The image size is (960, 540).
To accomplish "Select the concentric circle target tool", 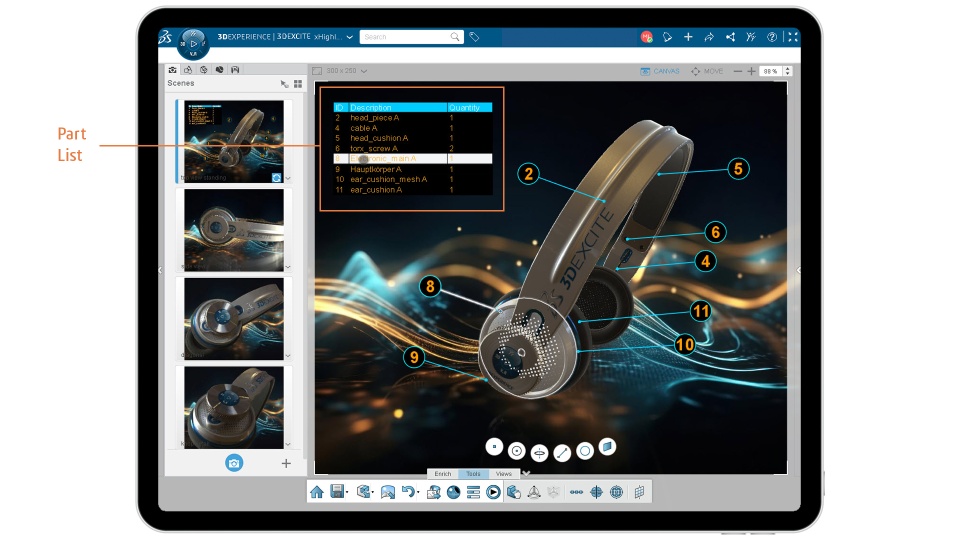I will coord(517,451).
